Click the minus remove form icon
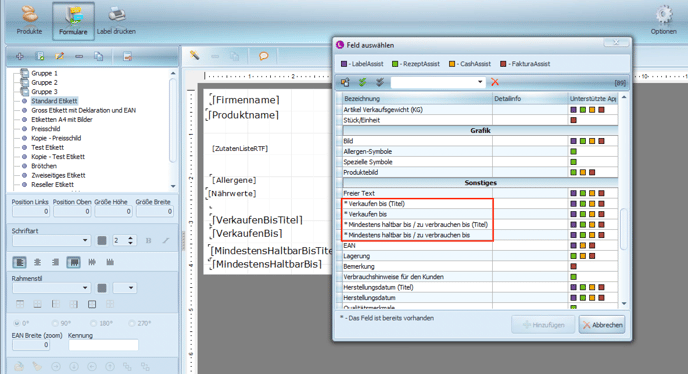Viewport: 688px width, 374px height. click(79, 56)
